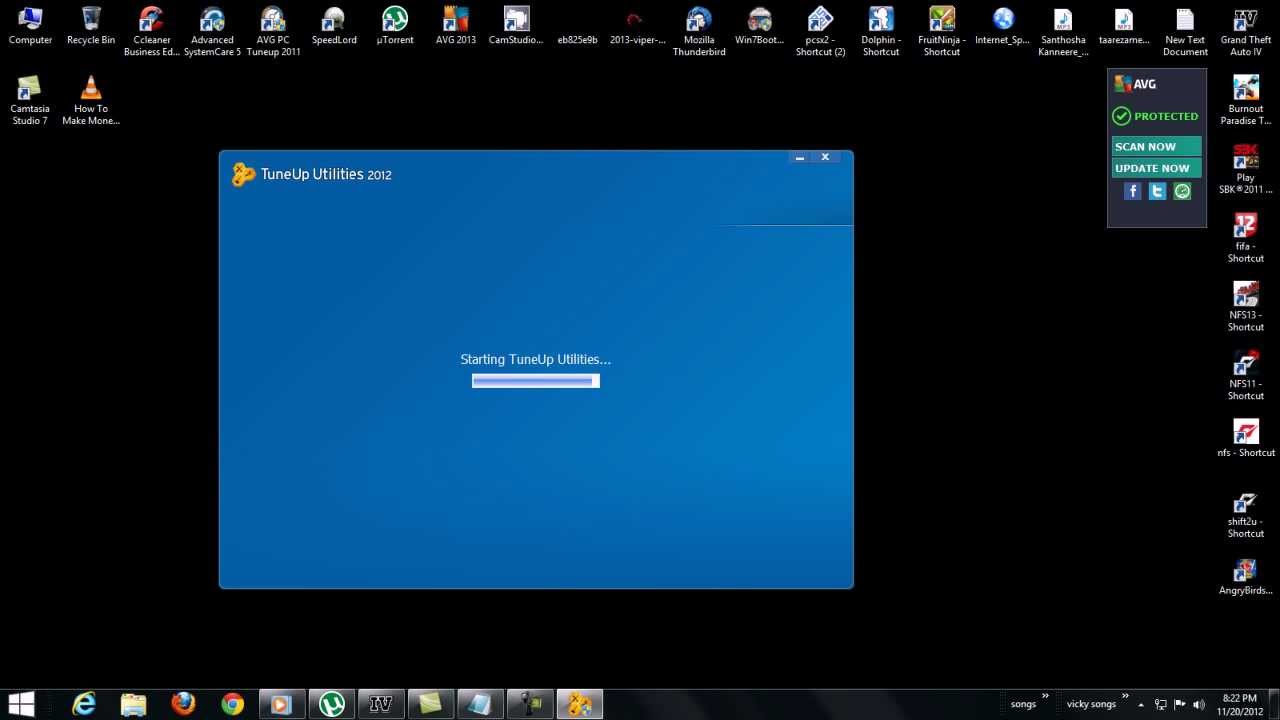Select the How To Make Money VLC file
Screen dimensions: 1280x720
coord(91,100)
